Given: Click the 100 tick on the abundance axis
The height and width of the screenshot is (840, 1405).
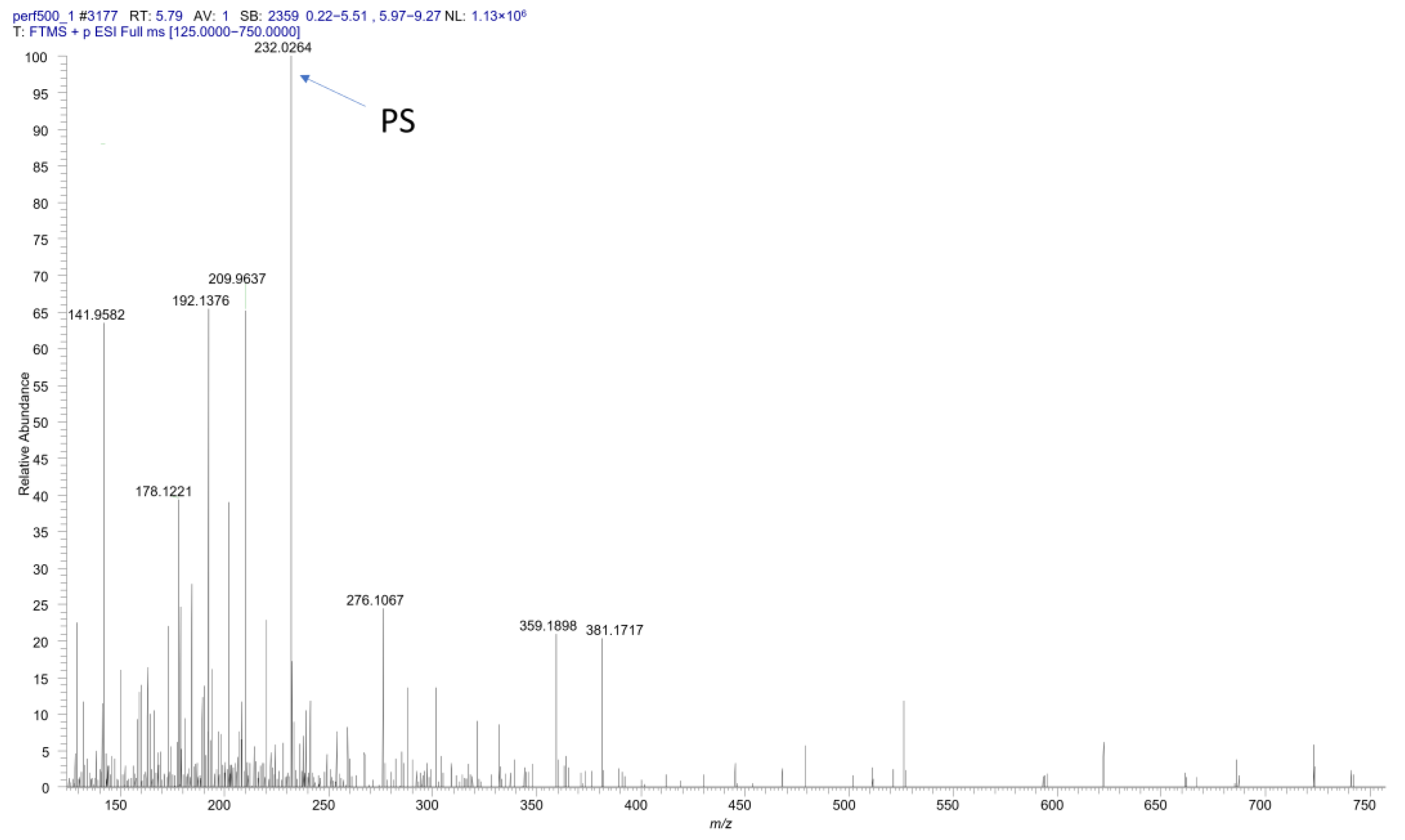Looking at the screenshot, I should click(x=36, y=57).
